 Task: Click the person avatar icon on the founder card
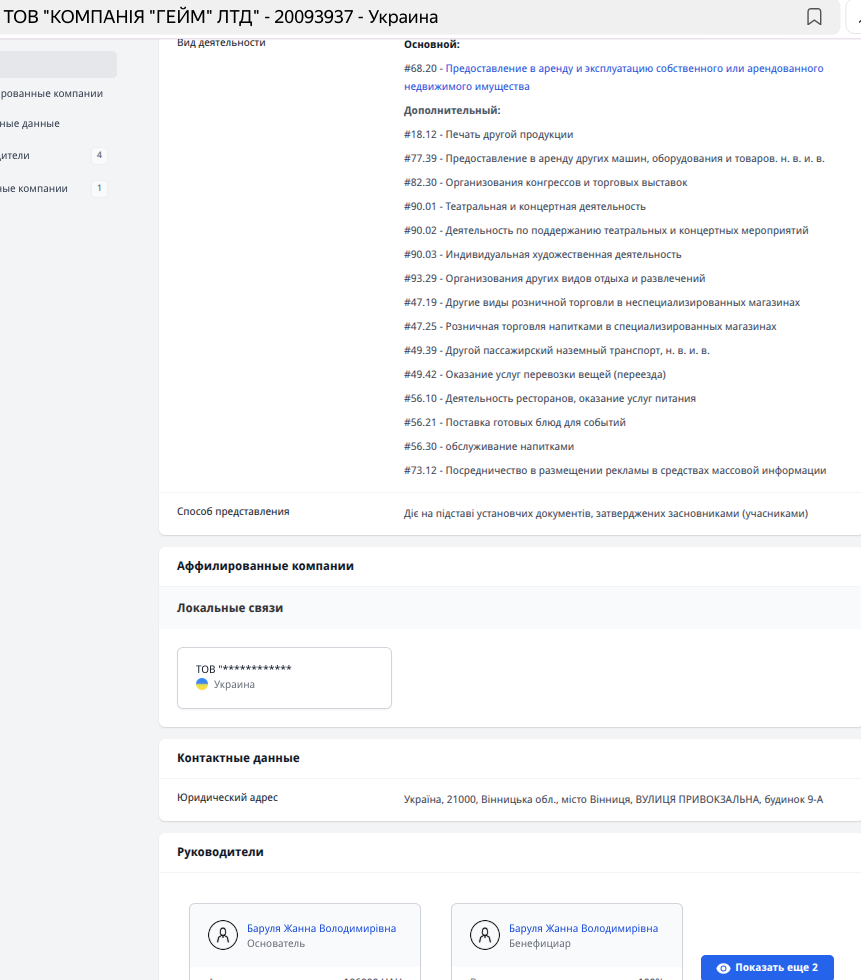click(222, 935)
